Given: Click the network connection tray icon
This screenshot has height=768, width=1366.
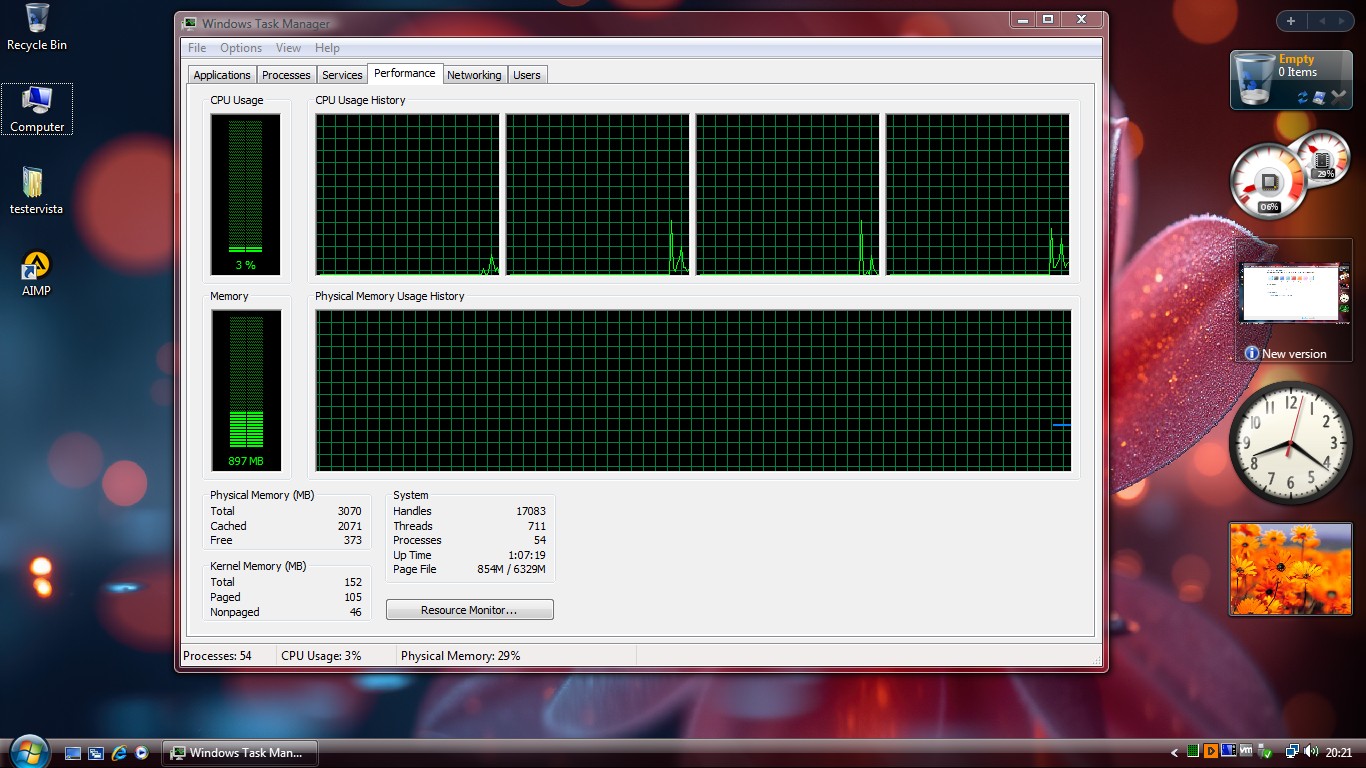Looking at the screenshot, I should [x=1292, y=751].
